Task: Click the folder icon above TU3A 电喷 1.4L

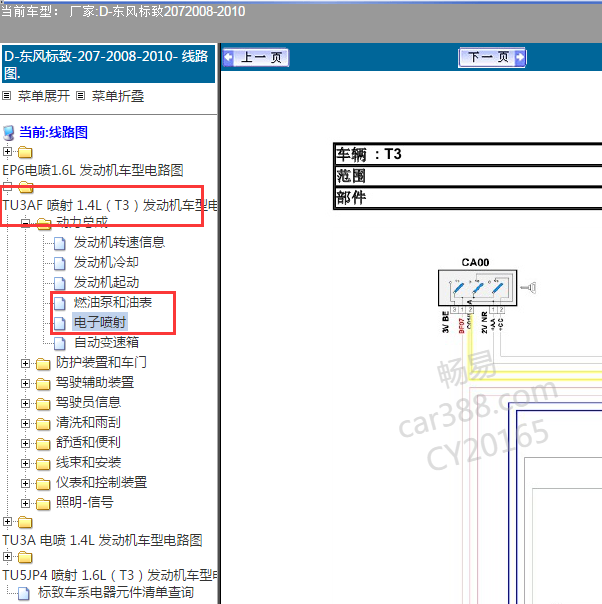Action: pyautogui.click(x=25, y=522)
